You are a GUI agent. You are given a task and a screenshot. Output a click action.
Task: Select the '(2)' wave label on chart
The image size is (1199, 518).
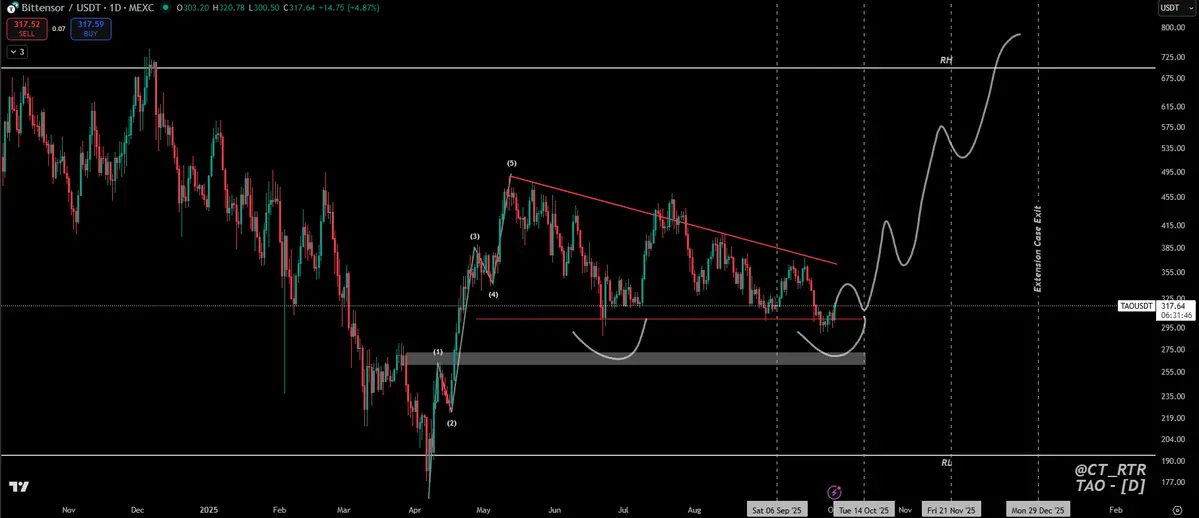(x=452, y=423)
